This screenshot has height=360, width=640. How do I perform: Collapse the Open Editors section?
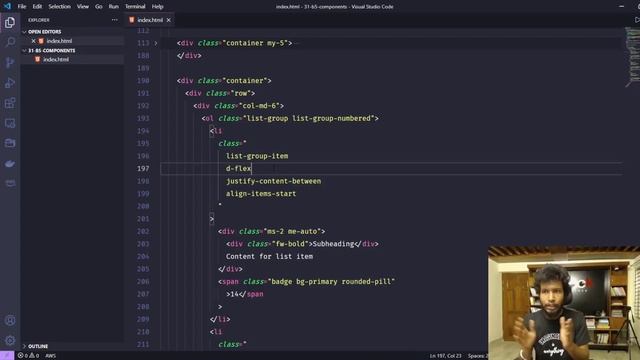pyautogui.click(x=44, y=31)
